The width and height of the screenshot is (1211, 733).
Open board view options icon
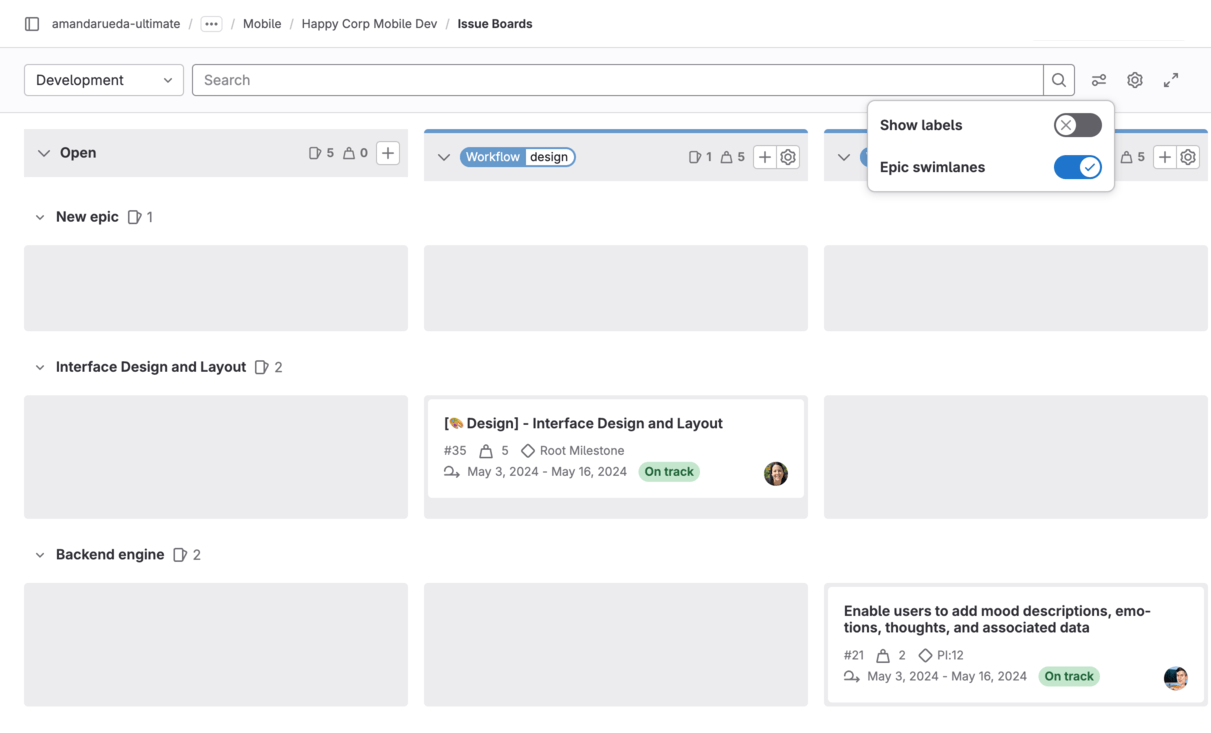pyautogui.click(x=1099, y=80)
